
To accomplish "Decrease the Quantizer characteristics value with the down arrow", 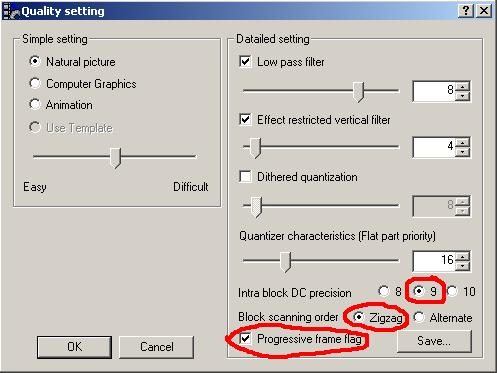I will click(462, 266).
